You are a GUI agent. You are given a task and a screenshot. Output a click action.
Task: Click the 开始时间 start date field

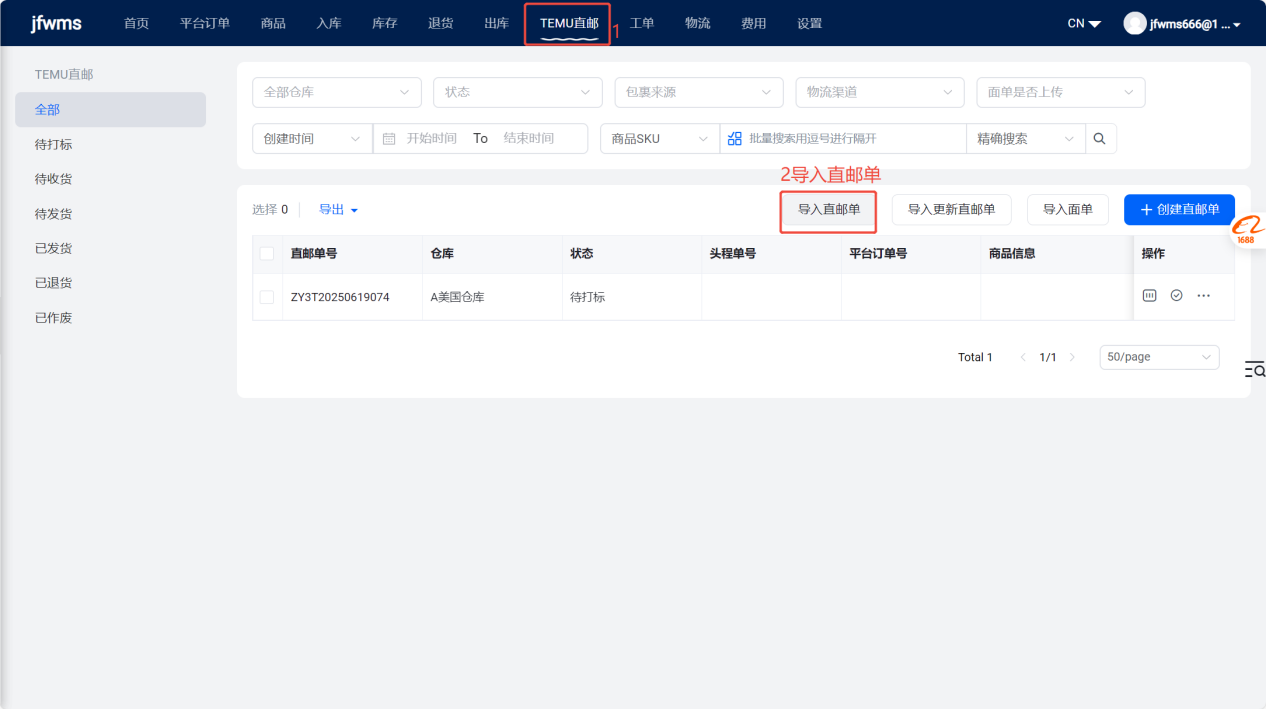432,138
